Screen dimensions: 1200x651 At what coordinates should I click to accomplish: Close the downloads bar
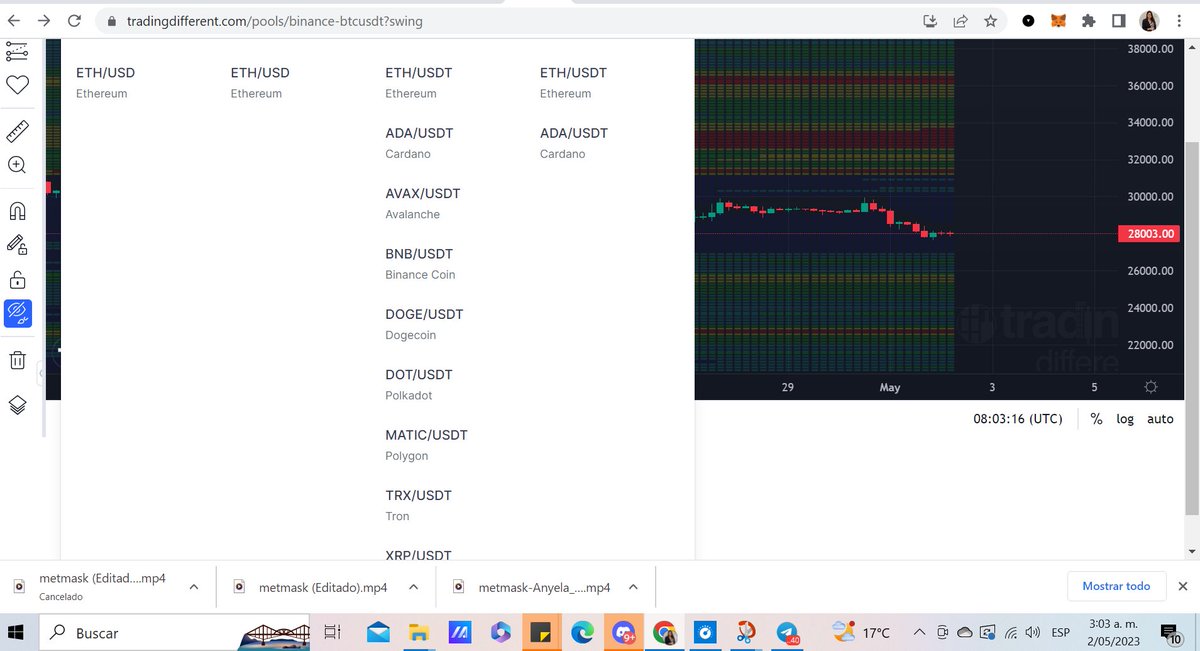pyautogui.click(x=1183, y=586)
